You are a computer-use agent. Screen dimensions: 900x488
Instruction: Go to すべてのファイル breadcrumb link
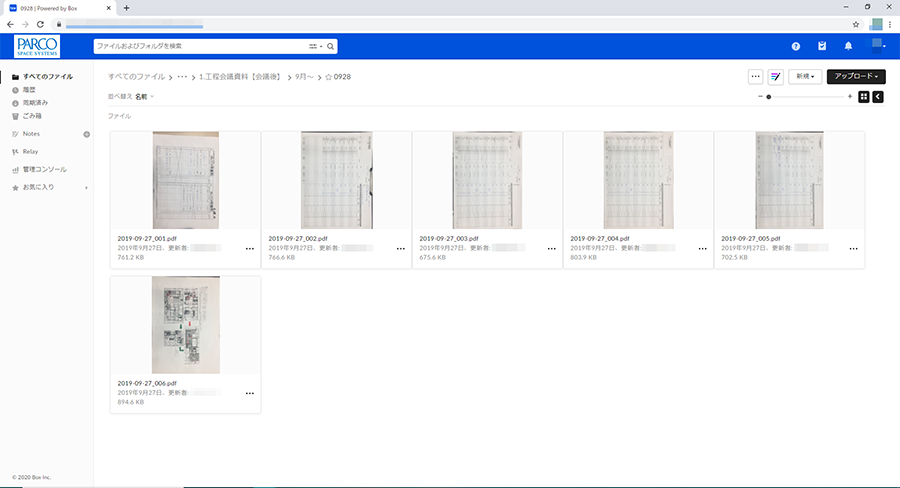click(137, 77)
